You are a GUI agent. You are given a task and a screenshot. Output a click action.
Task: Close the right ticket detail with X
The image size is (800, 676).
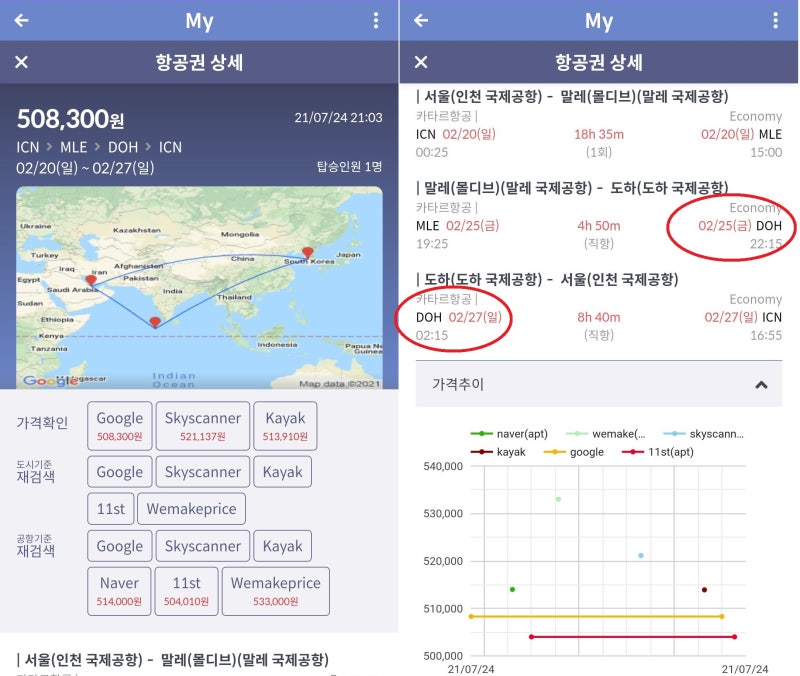[x=421, y=62]
